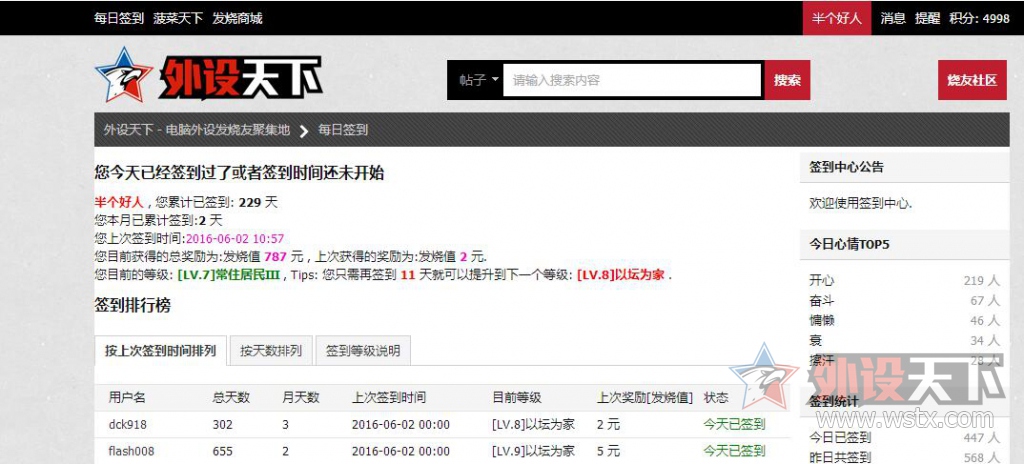Open user dck918 in ranking table
Image resolution: width=1024 pixels, height=464 pixels.
tap(127, 424)
